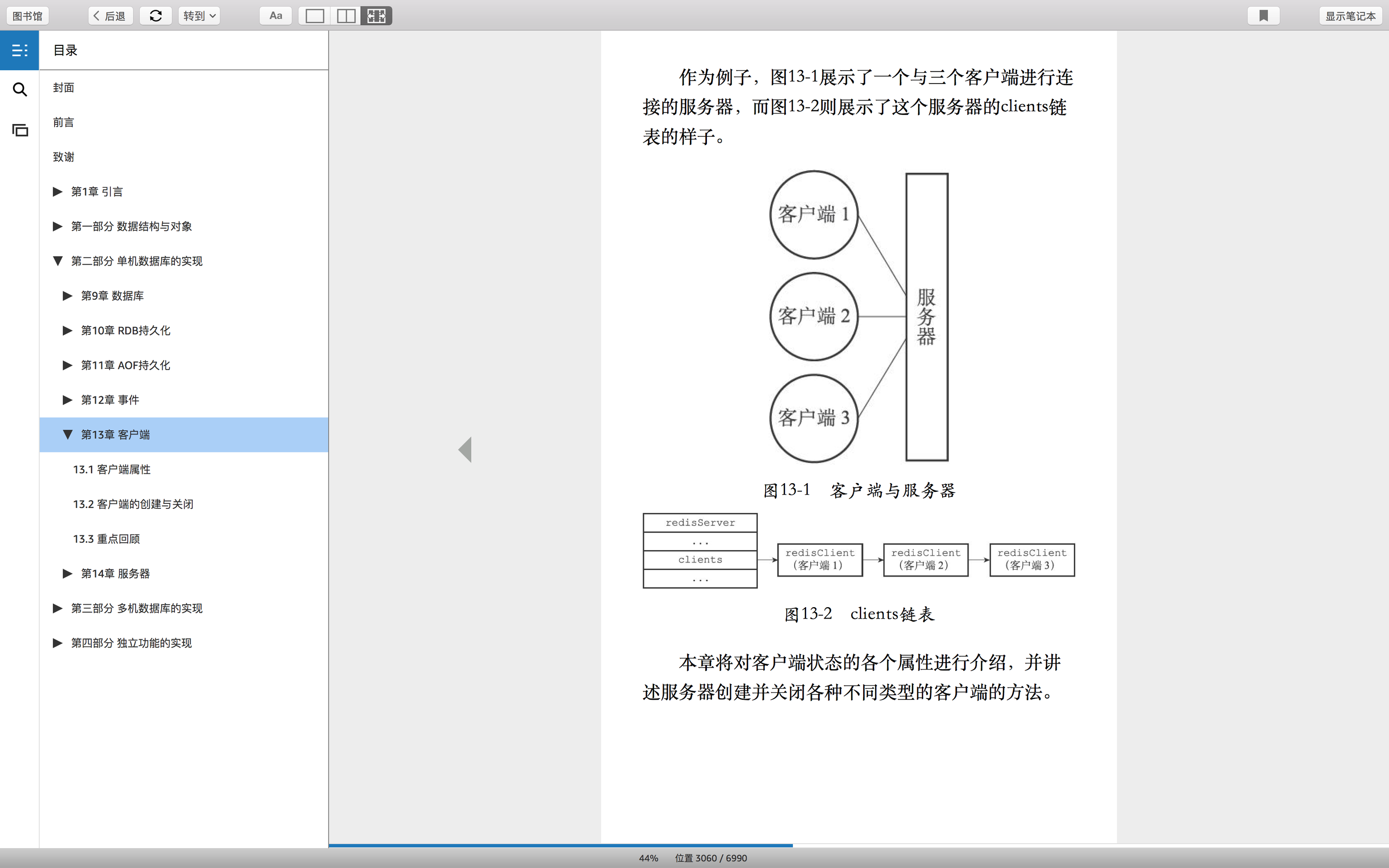This screenshot has width=1389, height=868.
Task: Click the 图书馆 library button
Action: (28, 16)
